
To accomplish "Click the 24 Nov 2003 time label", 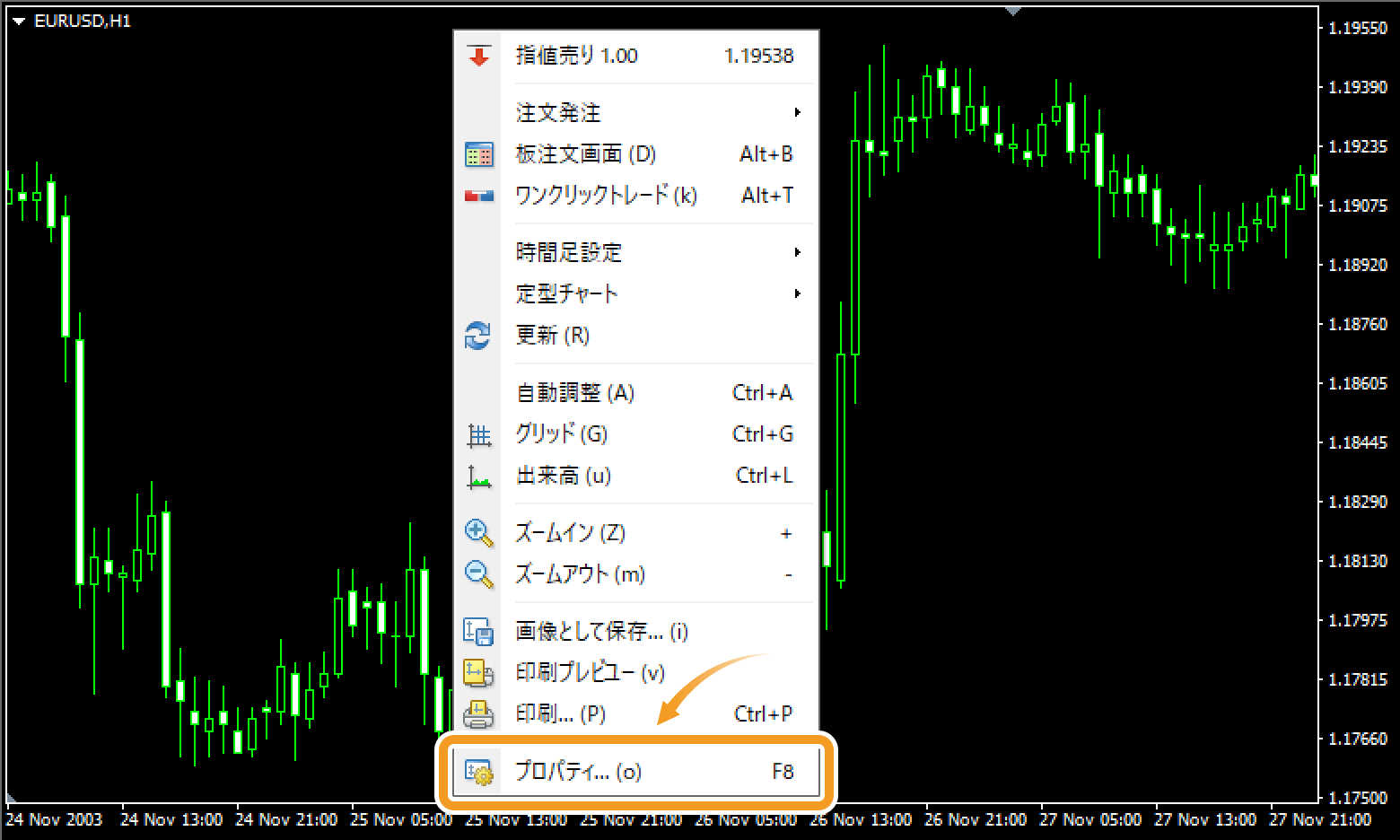I will click(x=54, y=819).
